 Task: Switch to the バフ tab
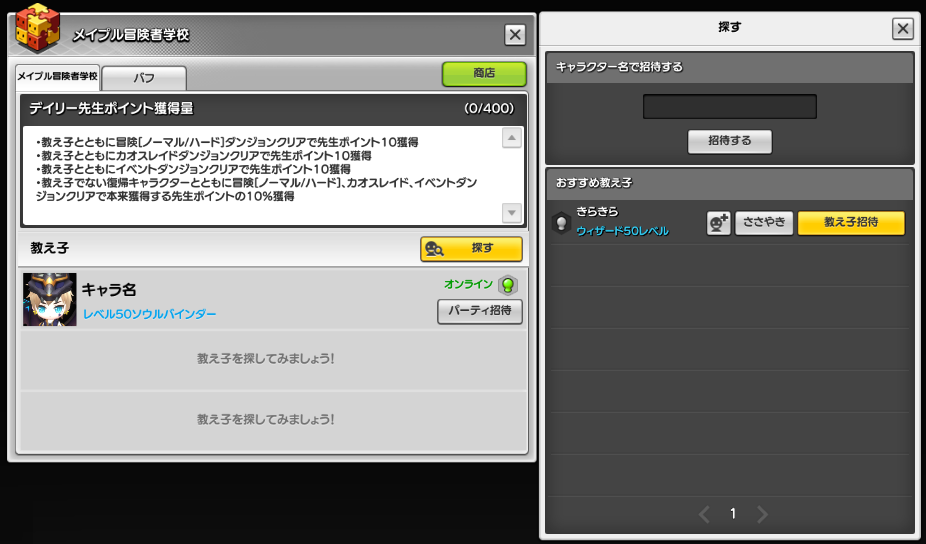click(x=144, y=78)
